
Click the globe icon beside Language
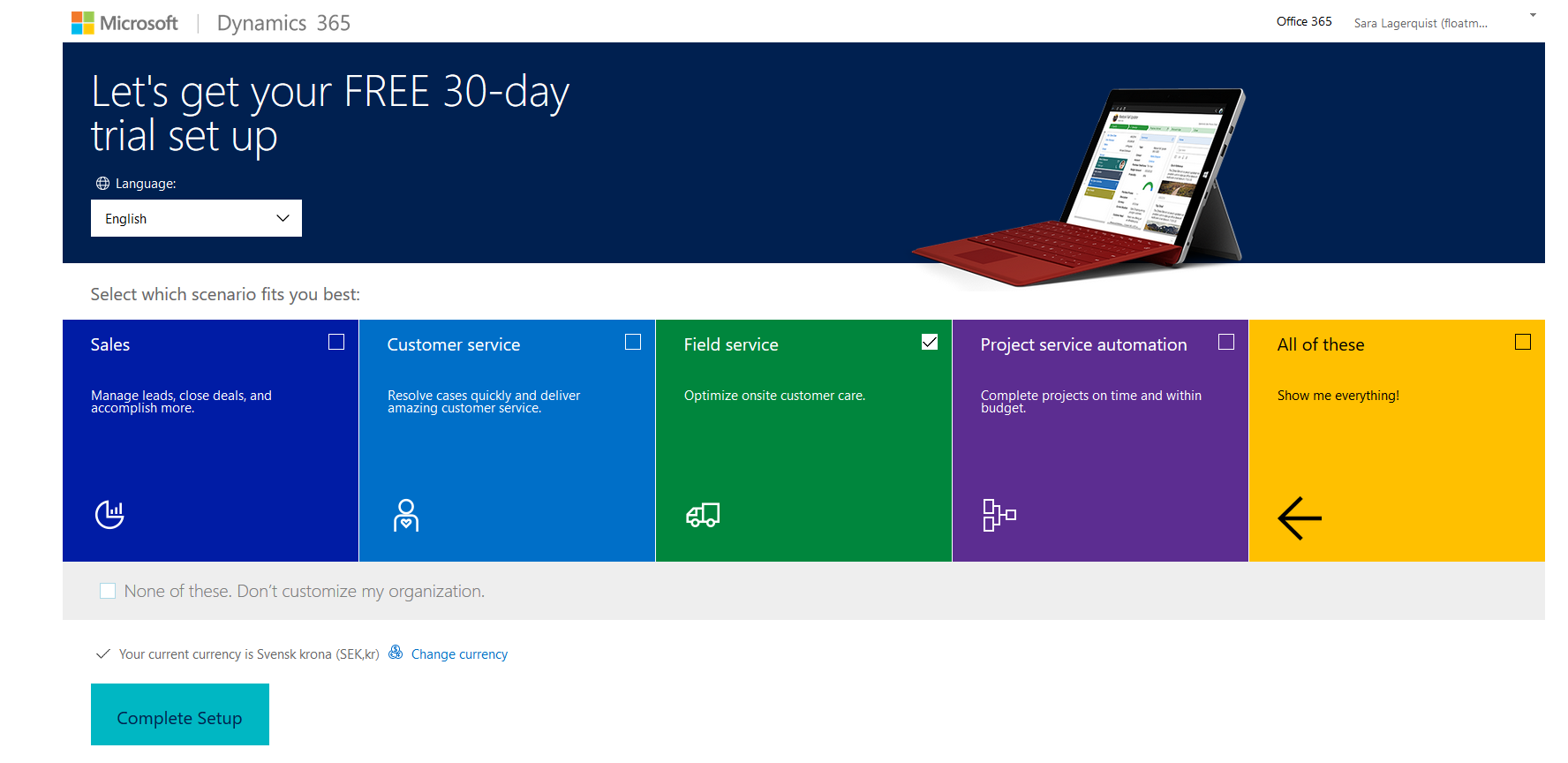[102, 184]
